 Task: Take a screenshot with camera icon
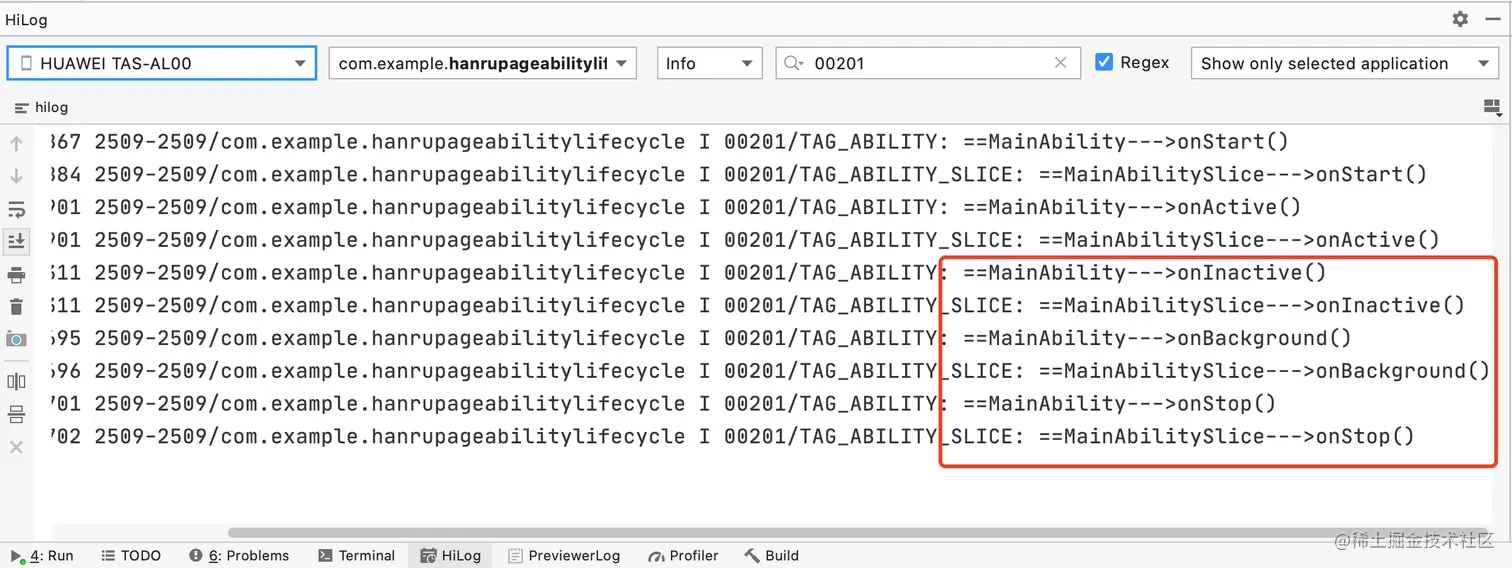[16, 340]
